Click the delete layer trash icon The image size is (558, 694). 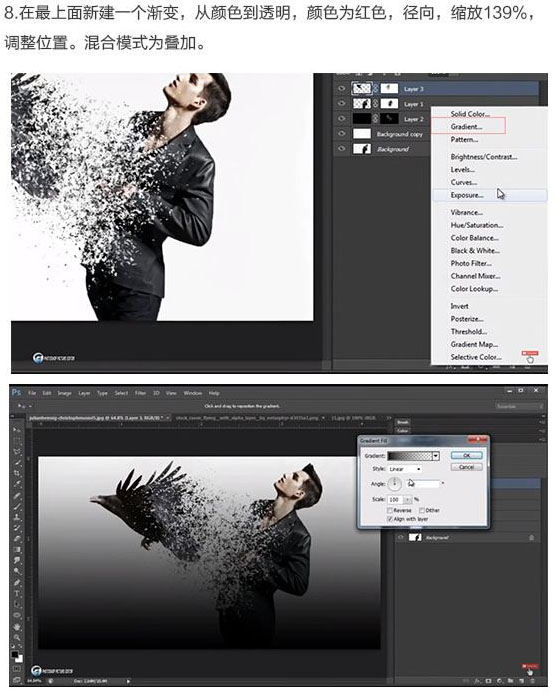tap(532, 681)
